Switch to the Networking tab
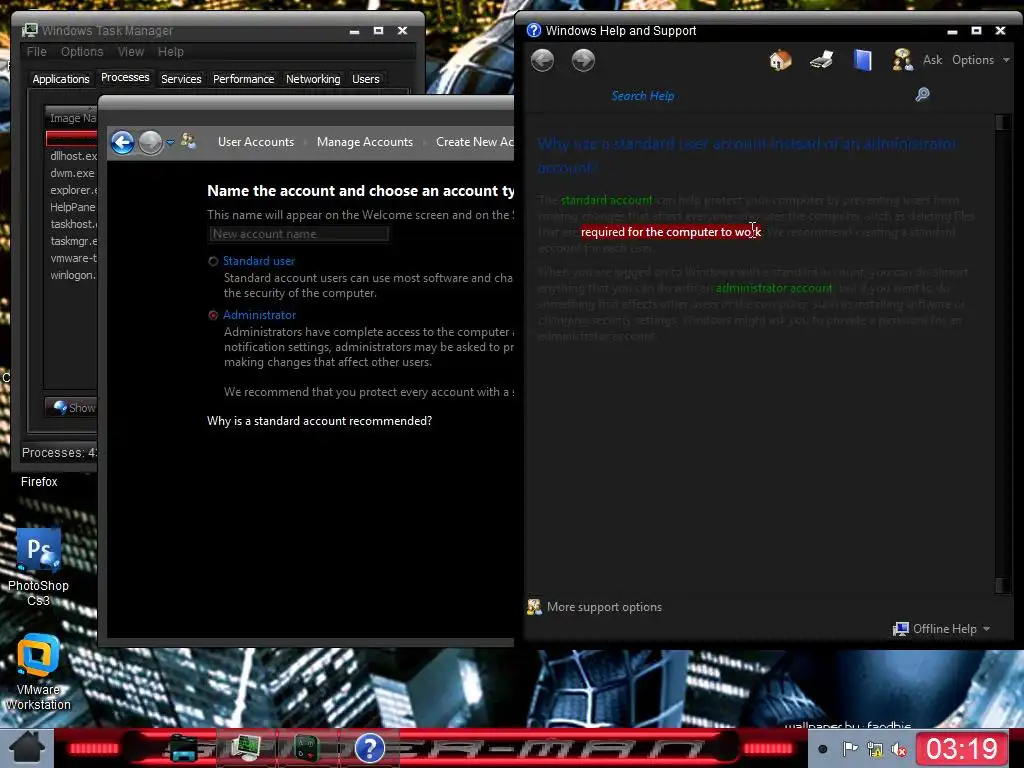Image resolution: width=1024 pixels, height=768 pixels. pyautogui.click(x=313, y=79)
